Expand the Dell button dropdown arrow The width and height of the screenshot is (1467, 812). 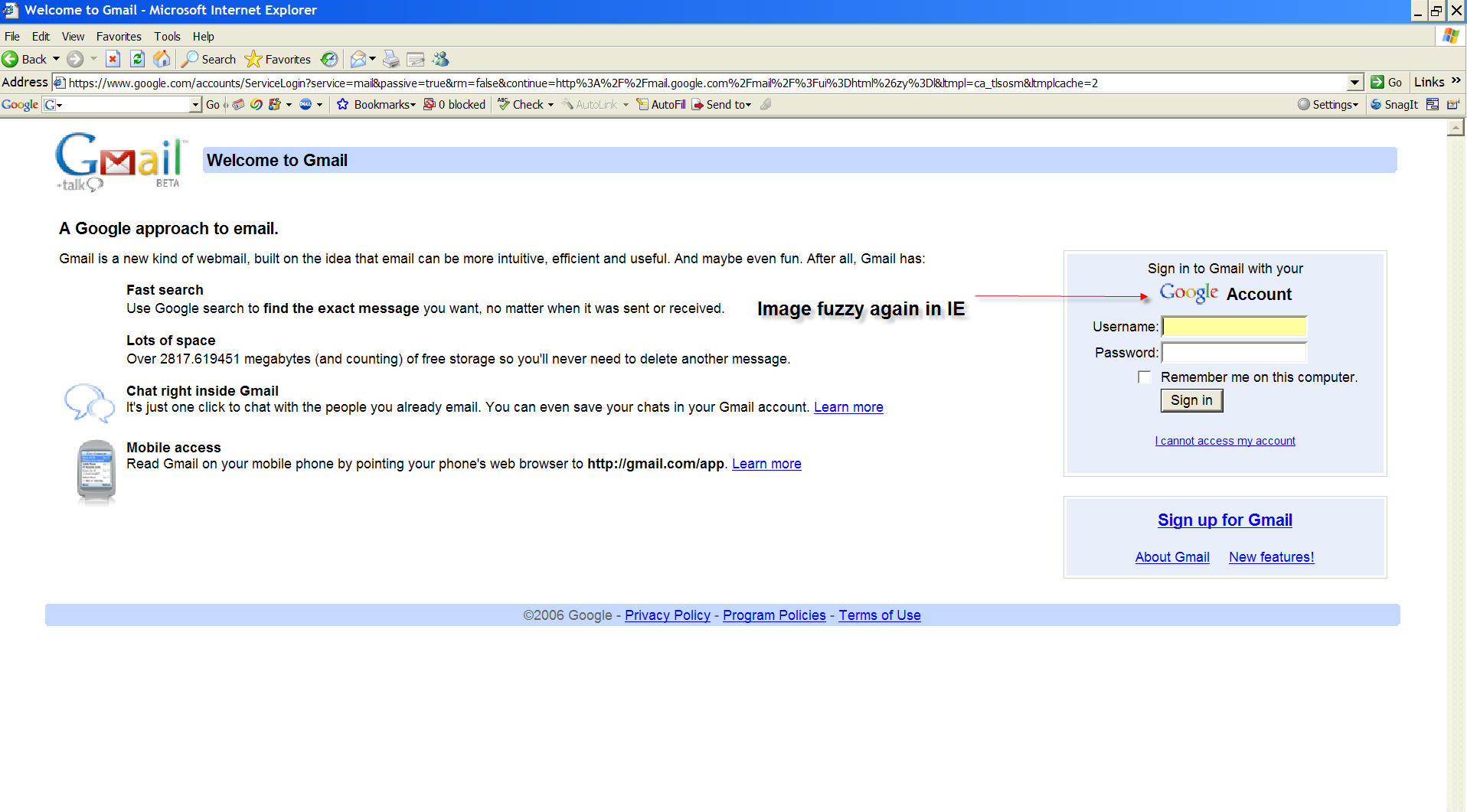click(319, 104)
